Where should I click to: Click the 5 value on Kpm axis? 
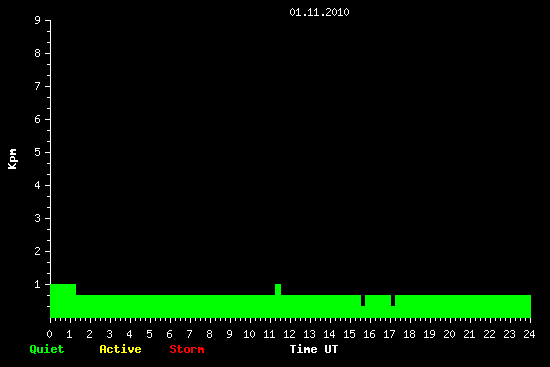click(38, 152)
